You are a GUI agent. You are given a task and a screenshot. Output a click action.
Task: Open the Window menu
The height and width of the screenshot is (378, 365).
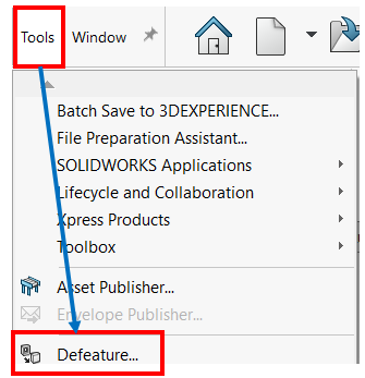point(99,37)
